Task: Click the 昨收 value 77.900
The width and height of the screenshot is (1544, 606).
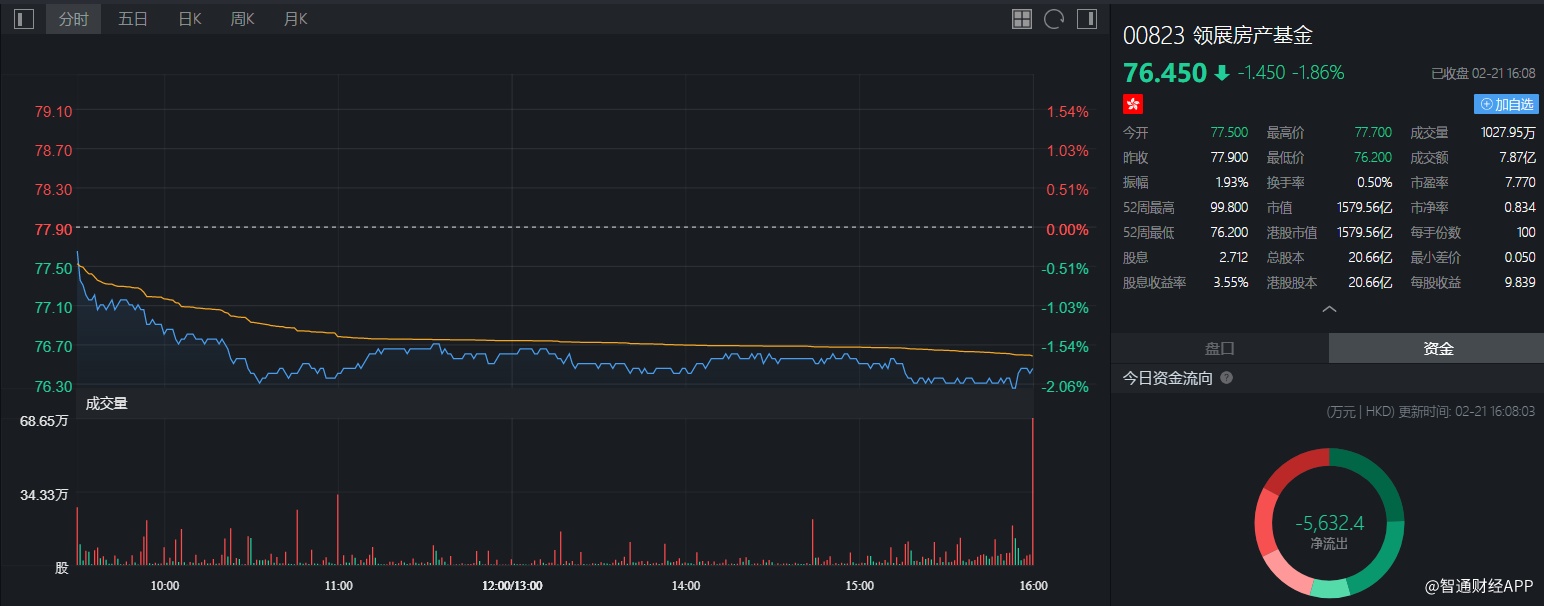Action: pos(1229,158)
